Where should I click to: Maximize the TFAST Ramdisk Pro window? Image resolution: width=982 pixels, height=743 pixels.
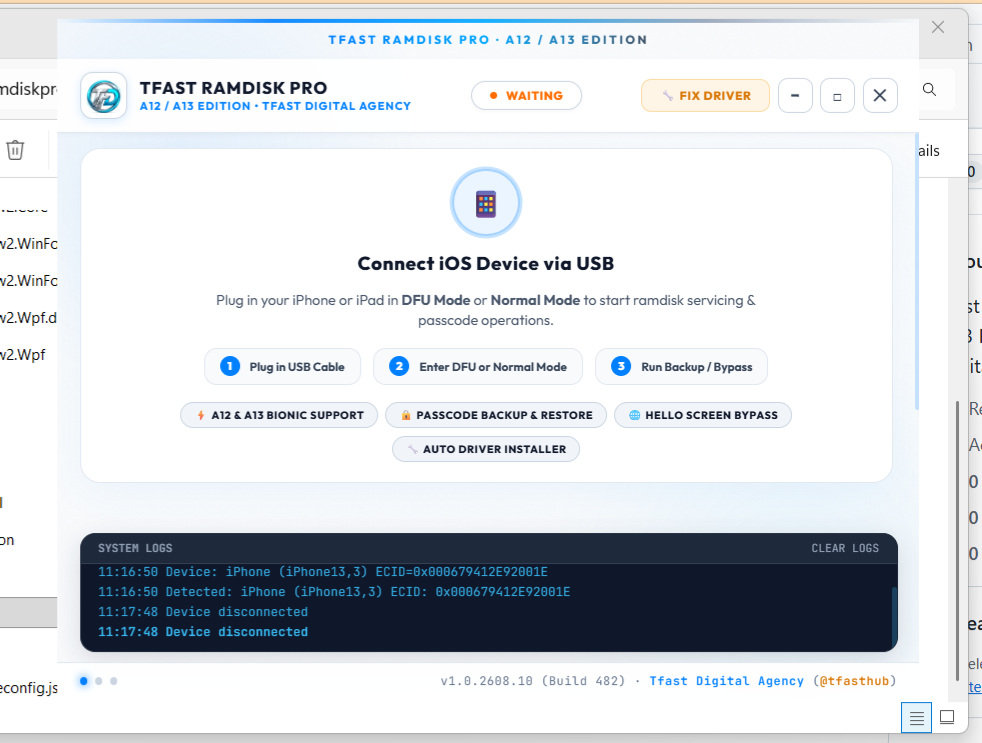[x=837, y=96]
